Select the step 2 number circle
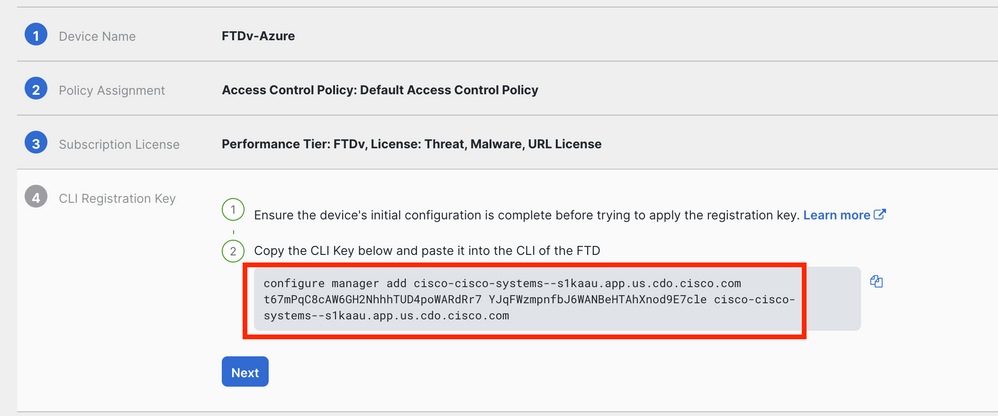This screenshot has height=416, width=998. (36, 89)
